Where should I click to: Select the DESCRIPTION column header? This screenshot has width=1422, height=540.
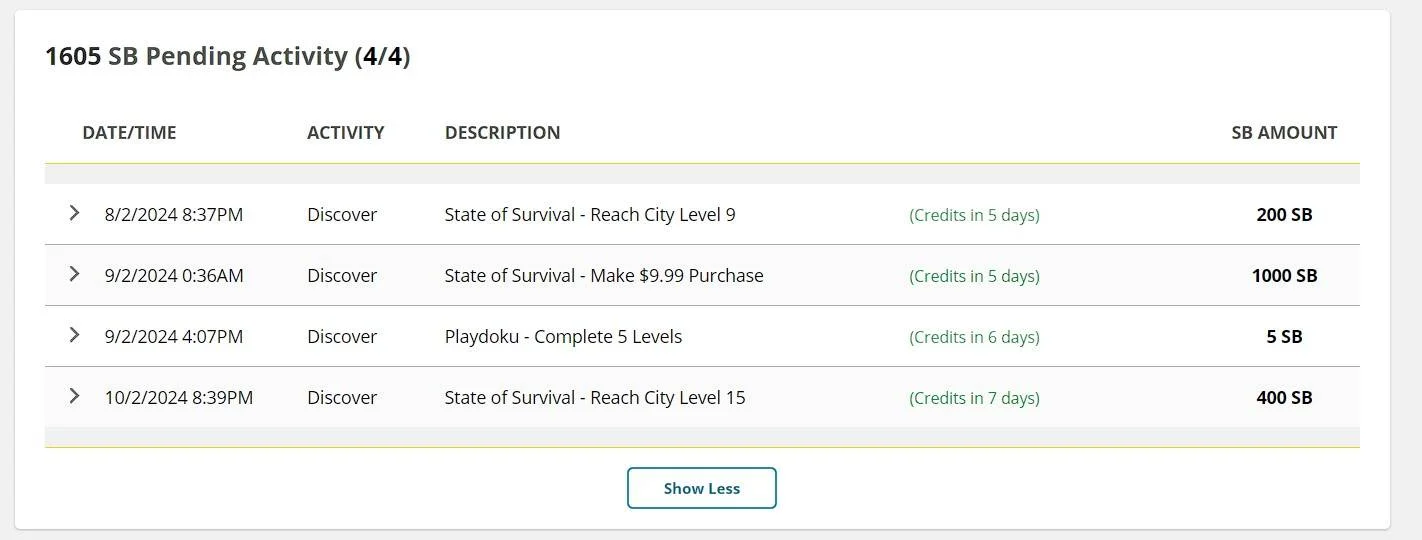[502, 132]
